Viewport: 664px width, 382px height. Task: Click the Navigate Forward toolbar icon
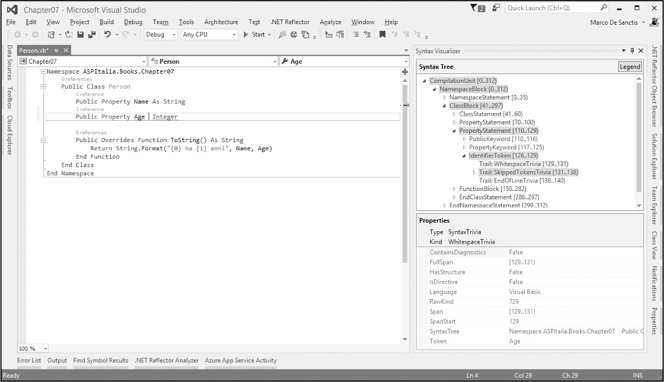[x=35, y=35]
